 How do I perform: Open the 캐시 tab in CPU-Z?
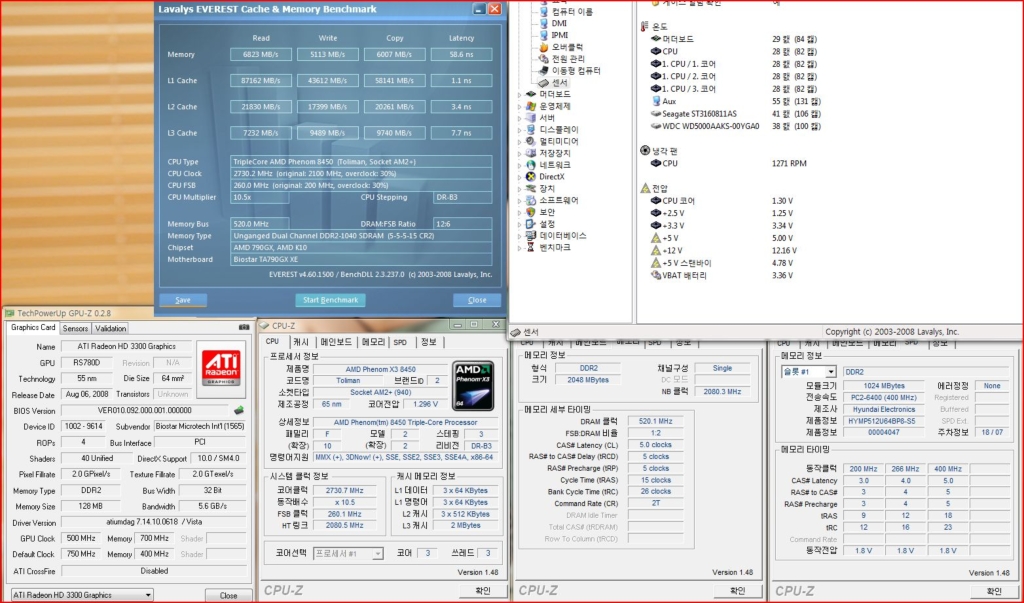[301, 342]
